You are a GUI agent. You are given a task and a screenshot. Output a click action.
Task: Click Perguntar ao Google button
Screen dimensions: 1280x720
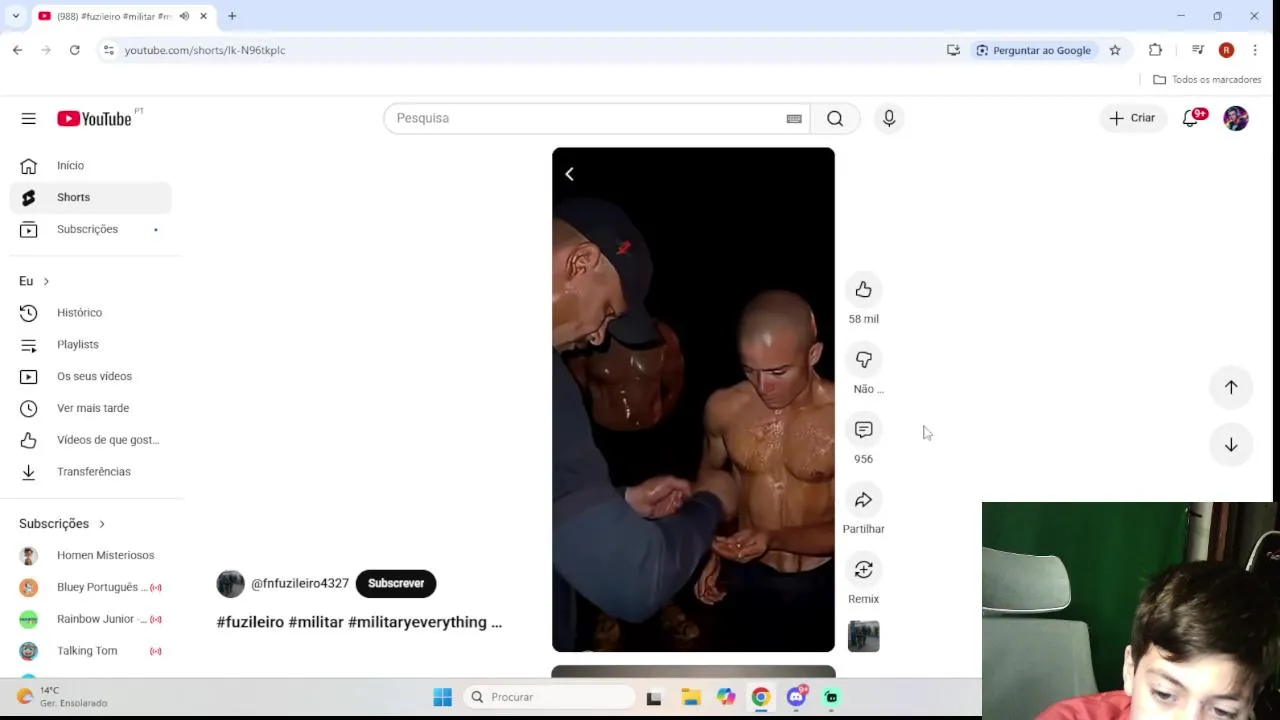pos(1033,50)
